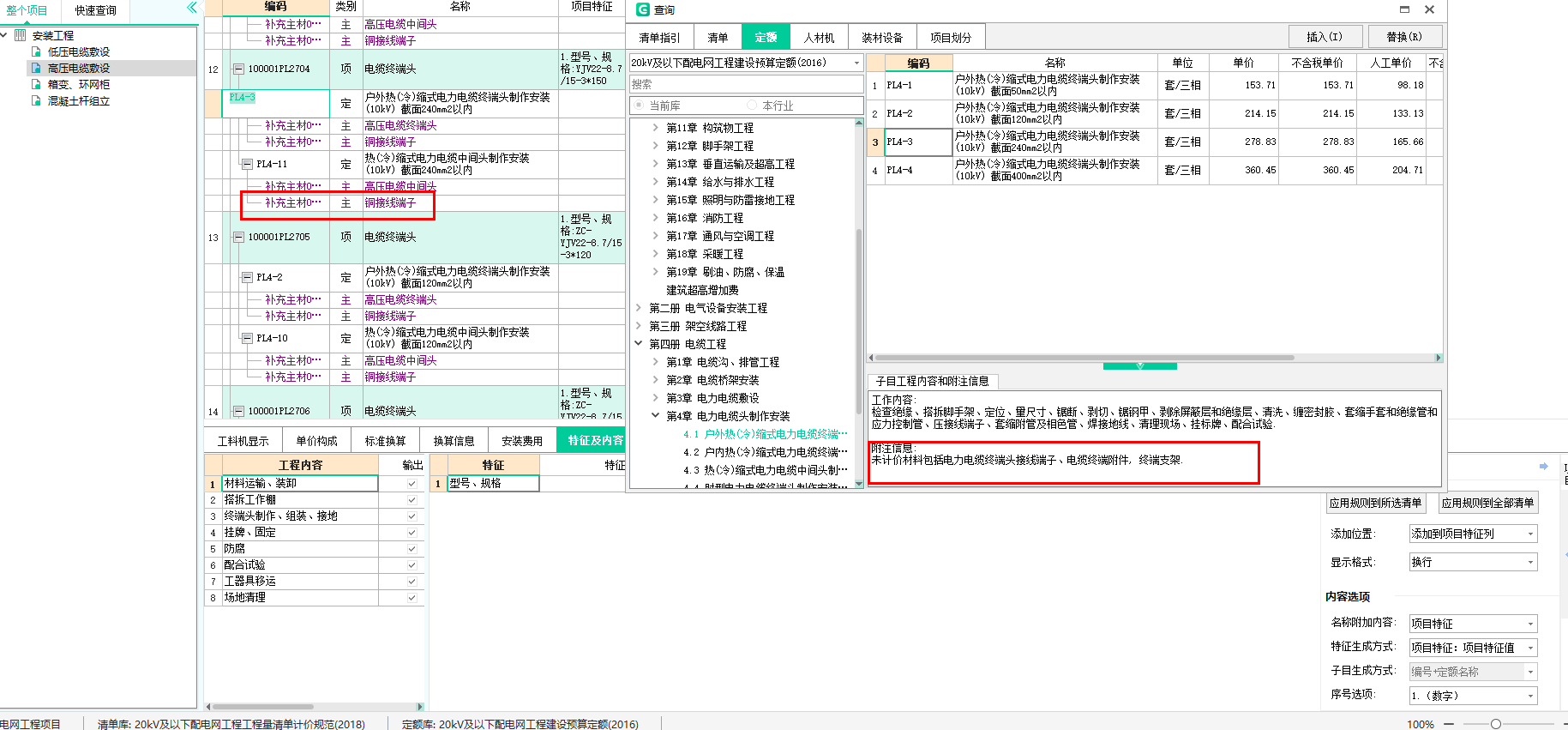Viewport: 1568px width, 730px height.
Task: Collapse 第四册 电缆工程
Action: 638,344
